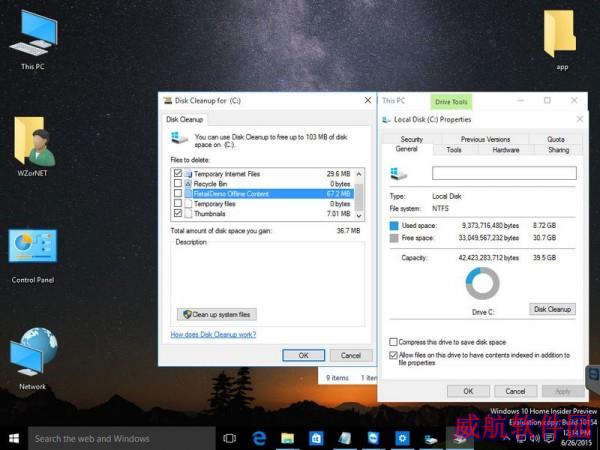Open the Settings gear taskbar icon
The image size is (600, 450).
pyautogui.click(x=402, y=439)
